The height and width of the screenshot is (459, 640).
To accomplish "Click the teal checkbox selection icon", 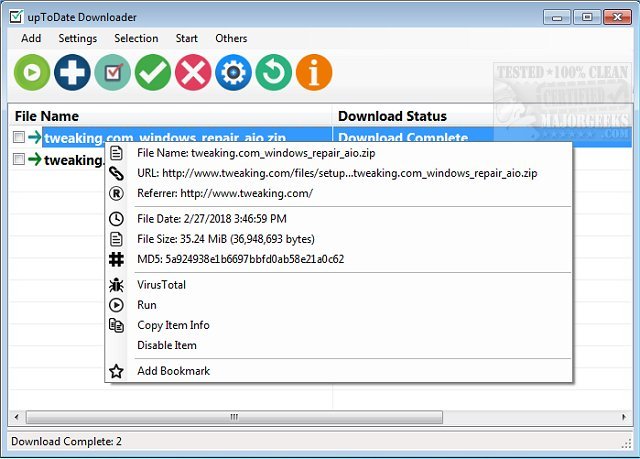I will click(113, 73).
